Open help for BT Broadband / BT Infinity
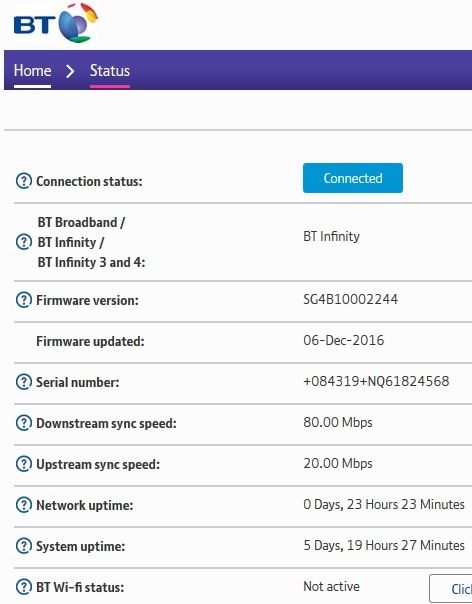Viewport: 472px width, 604px height. [24, 242]
